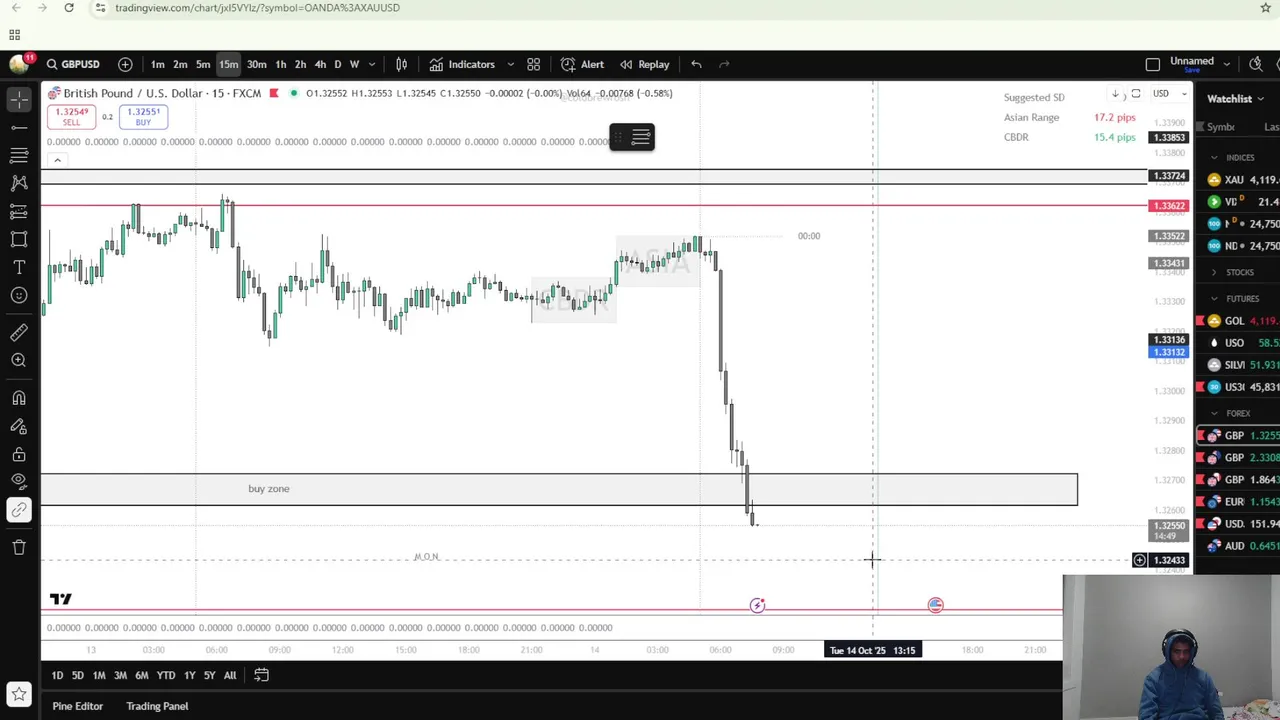
Task: Toggle lock all drawings
Action: click(x=19, y=454)
